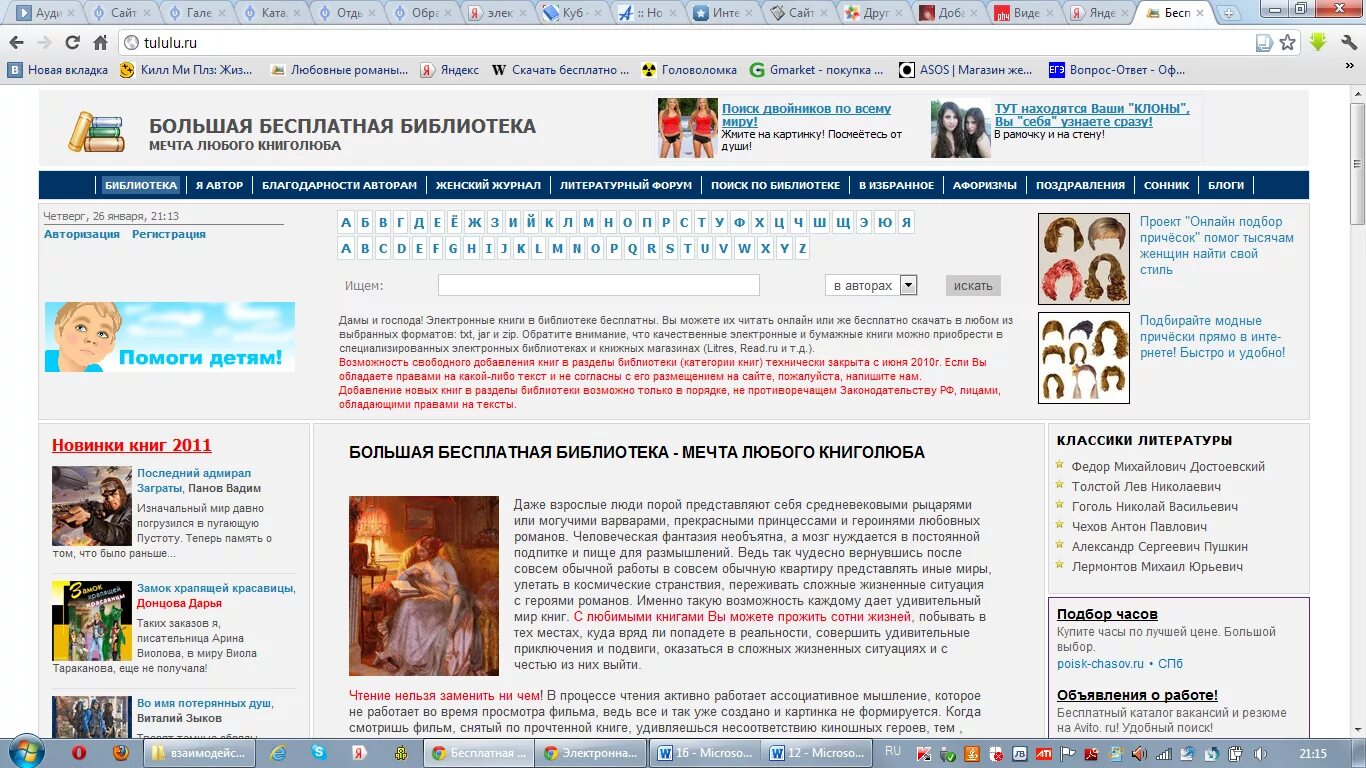Switch to the Куб browser tab

(x=572, y=14)
